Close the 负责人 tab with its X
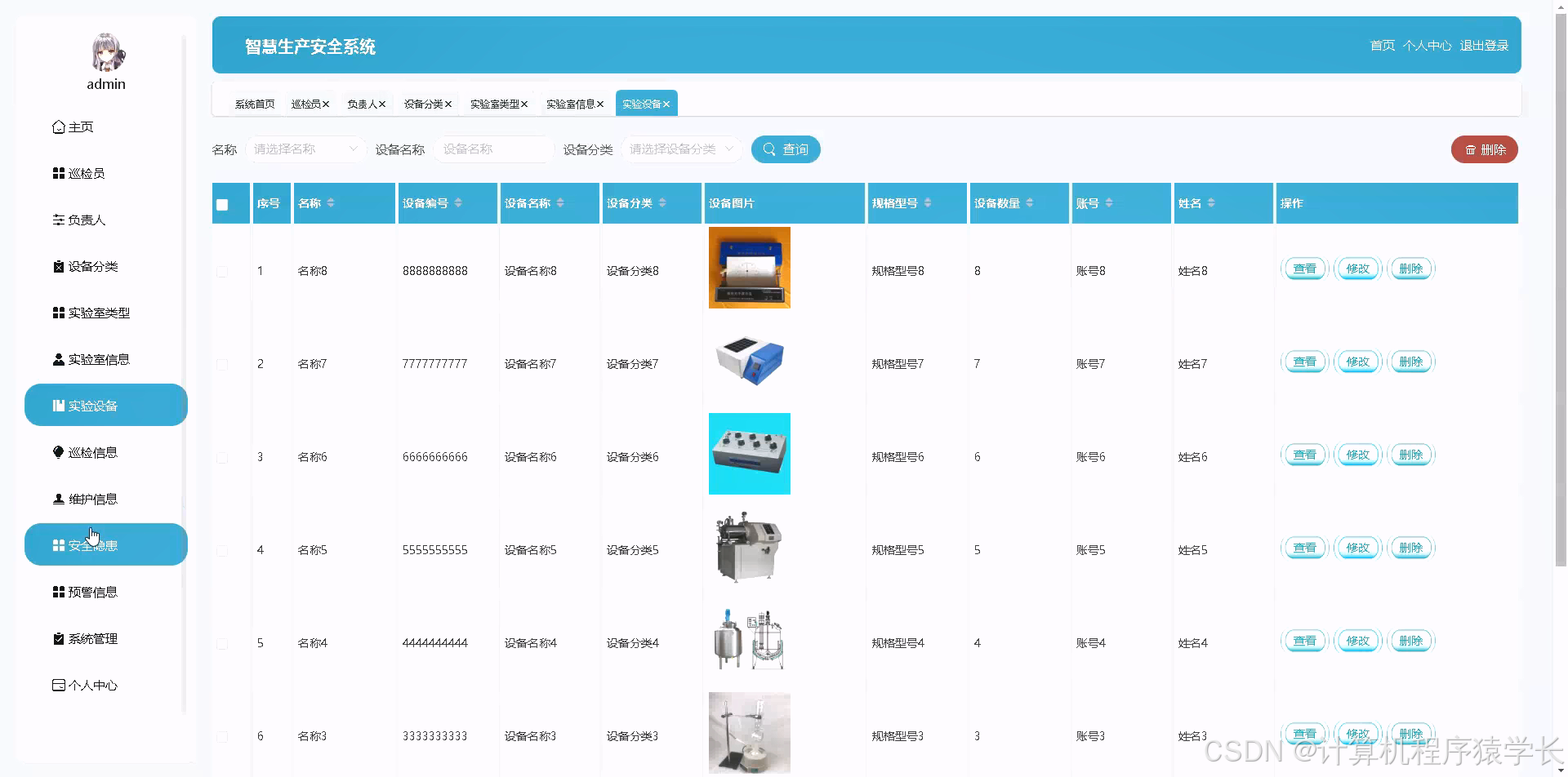This screenshot has height=777, width=1568. (381, 104)
